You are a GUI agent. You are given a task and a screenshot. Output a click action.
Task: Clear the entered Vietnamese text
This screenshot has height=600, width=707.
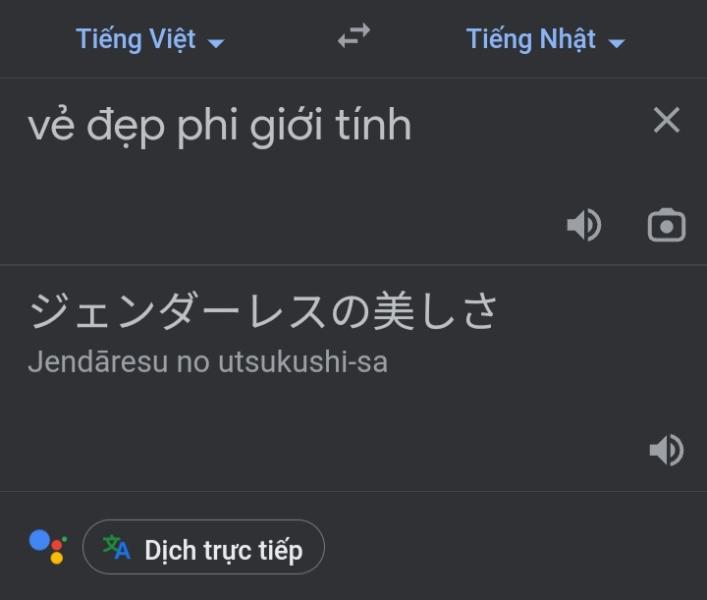[x=666, y=121]
